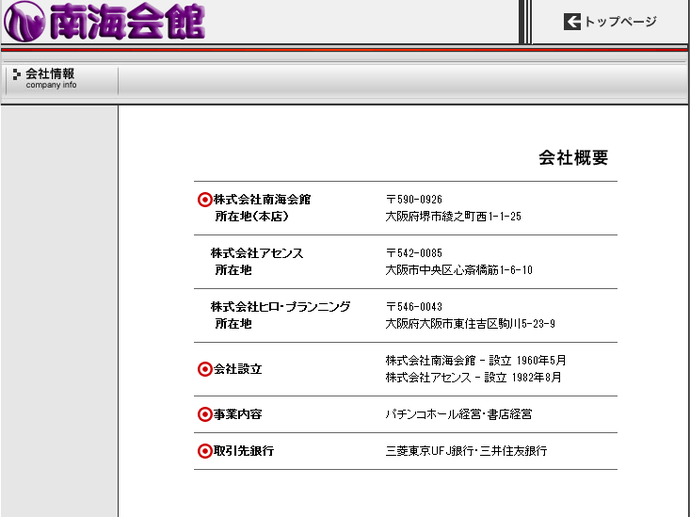Click 三菱東京UFJ銀行・三井住友銀行 text
This screenshot has height=517, width=690.
pyautogui.click(x=466, y=451)
